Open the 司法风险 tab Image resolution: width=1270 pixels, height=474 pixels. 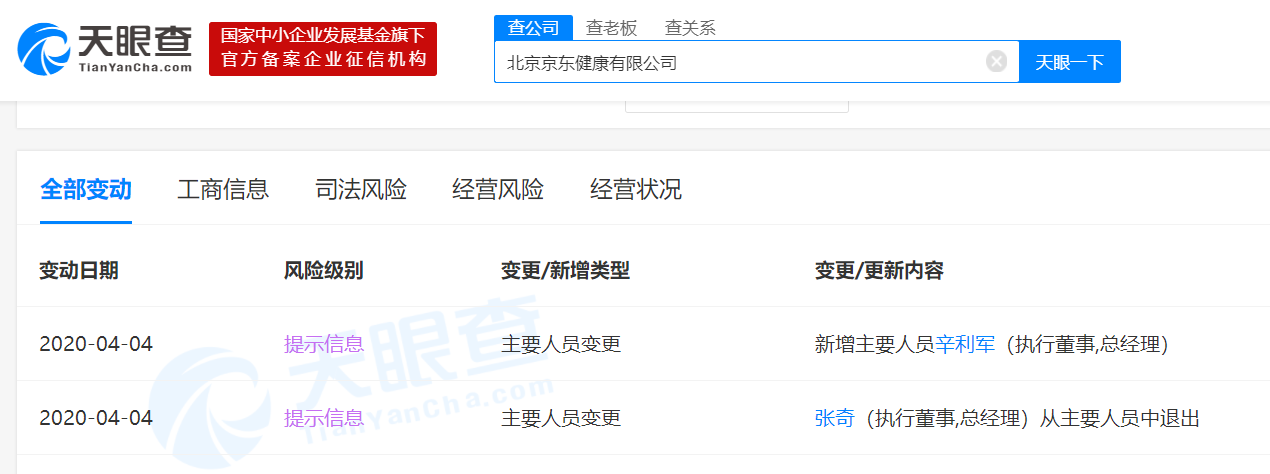click(361, 190)
